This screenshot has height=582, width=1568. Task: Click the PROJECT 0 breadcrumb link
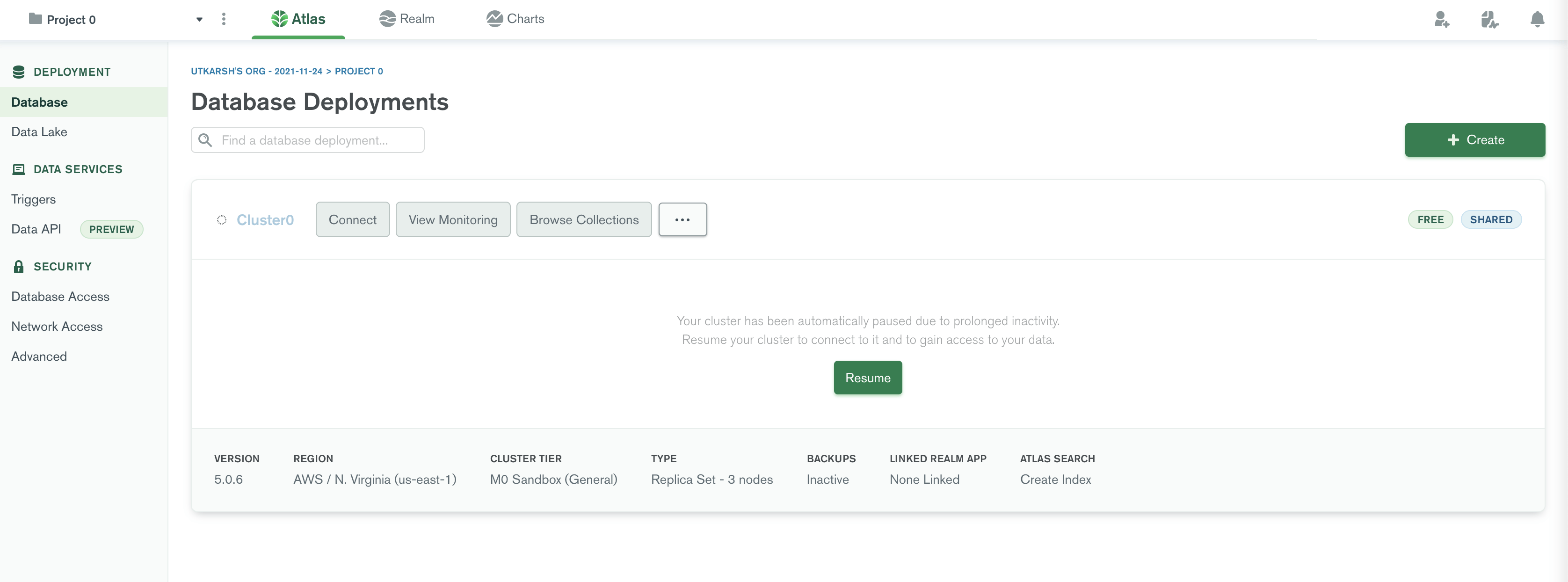point(359,71)
